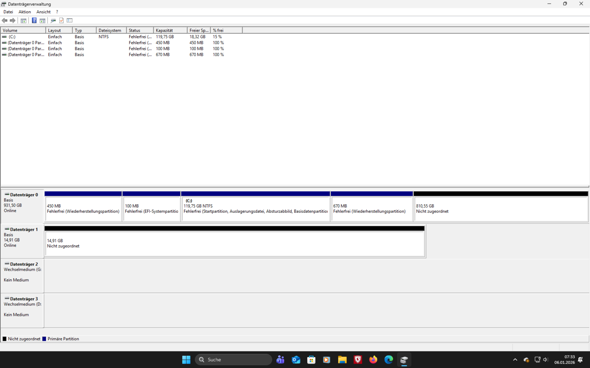590x368 pixels.
Task: Click the volume speaker tray icon
Action: pyautogui.click(x=545, y=360)
